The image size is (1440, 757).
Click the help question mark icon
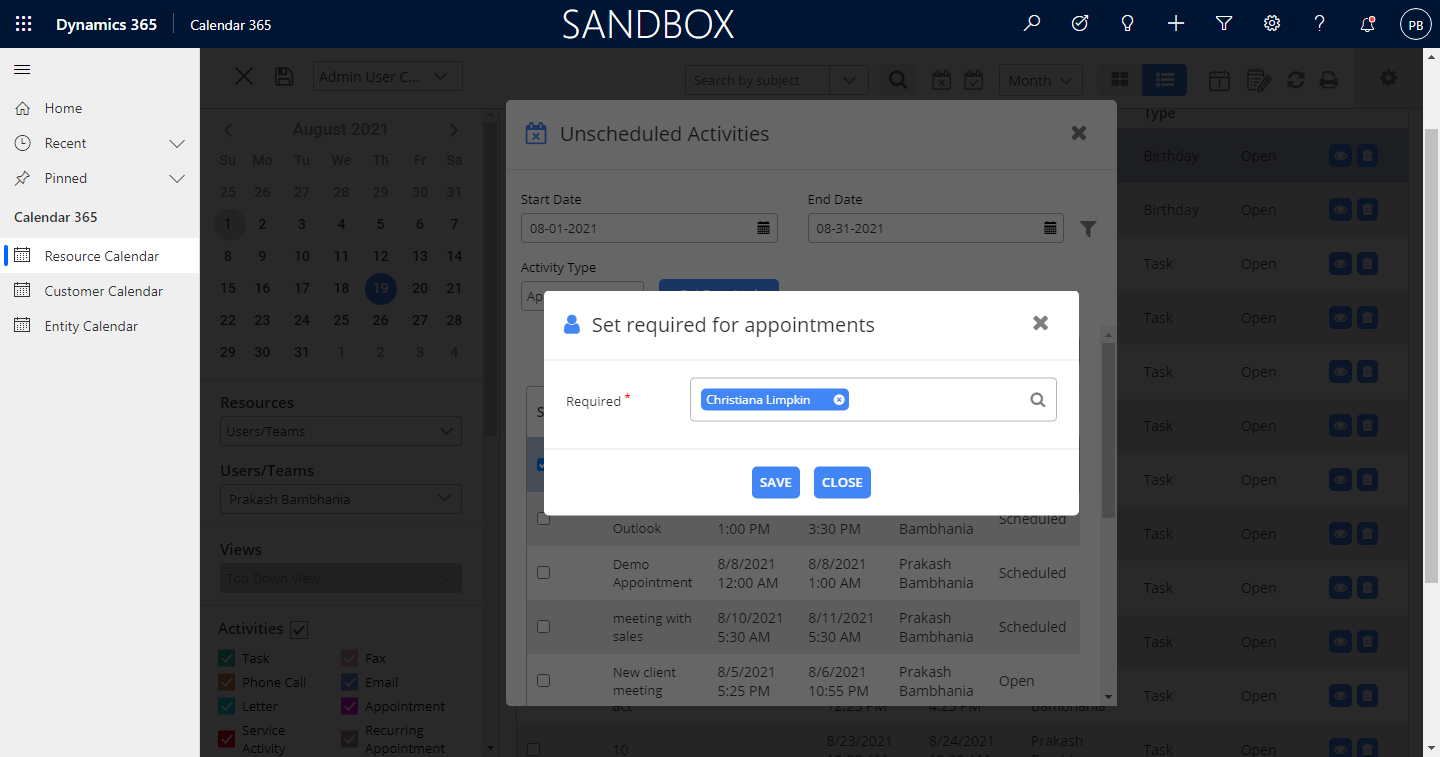click(1319, 24)
